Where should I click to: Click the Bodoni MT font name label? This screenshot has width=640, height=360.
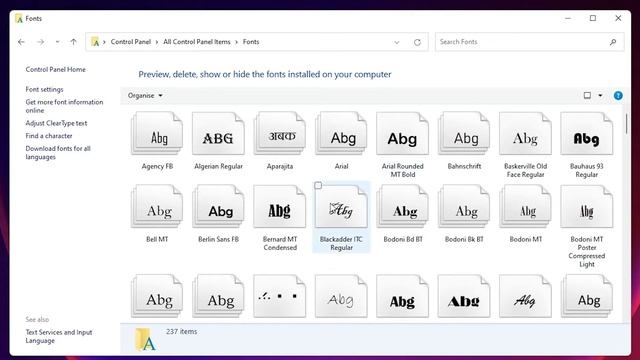pyautogui.click(x=525, y=239)
